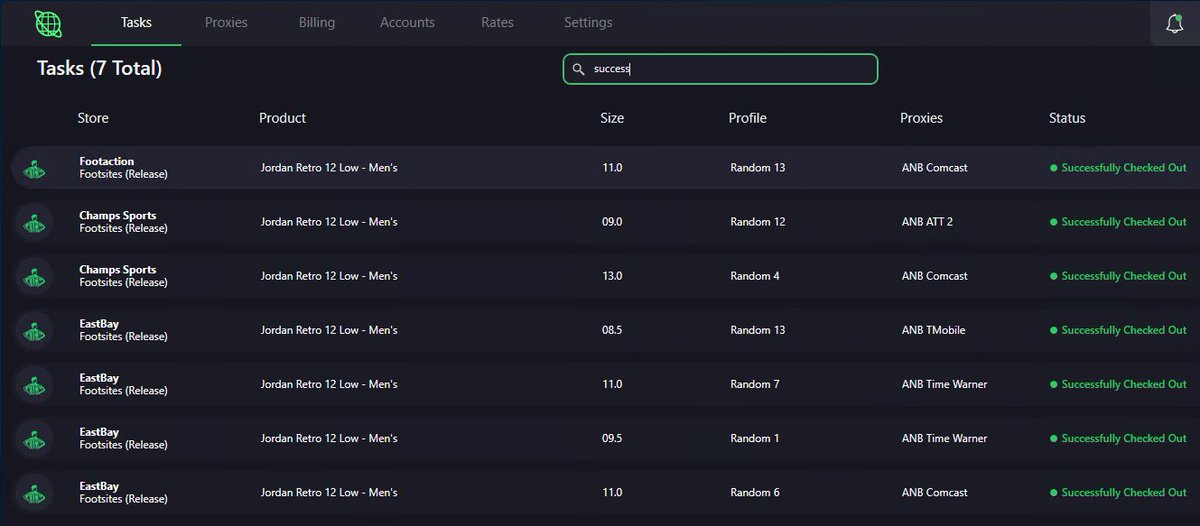1200x526 pixels.
Task: Click profile 'Random 6'
Action: 755,492
